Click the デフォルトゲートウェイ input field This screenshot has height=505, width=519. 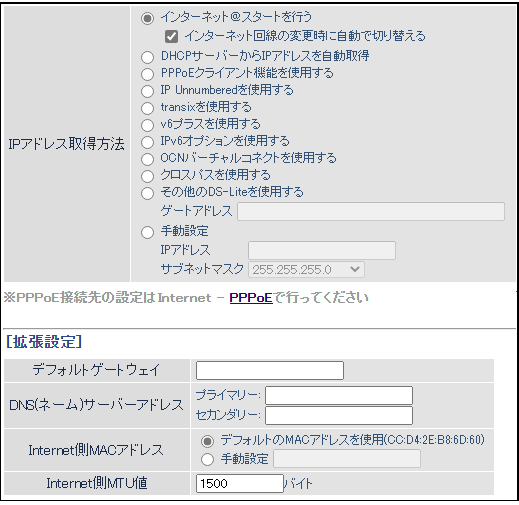(270, 370)
